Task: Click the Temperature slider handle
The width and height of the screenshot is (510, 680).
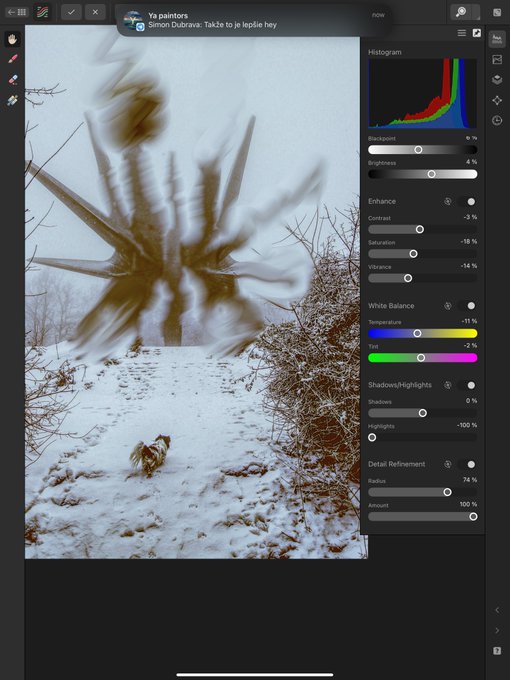Action: click(417, 333)
